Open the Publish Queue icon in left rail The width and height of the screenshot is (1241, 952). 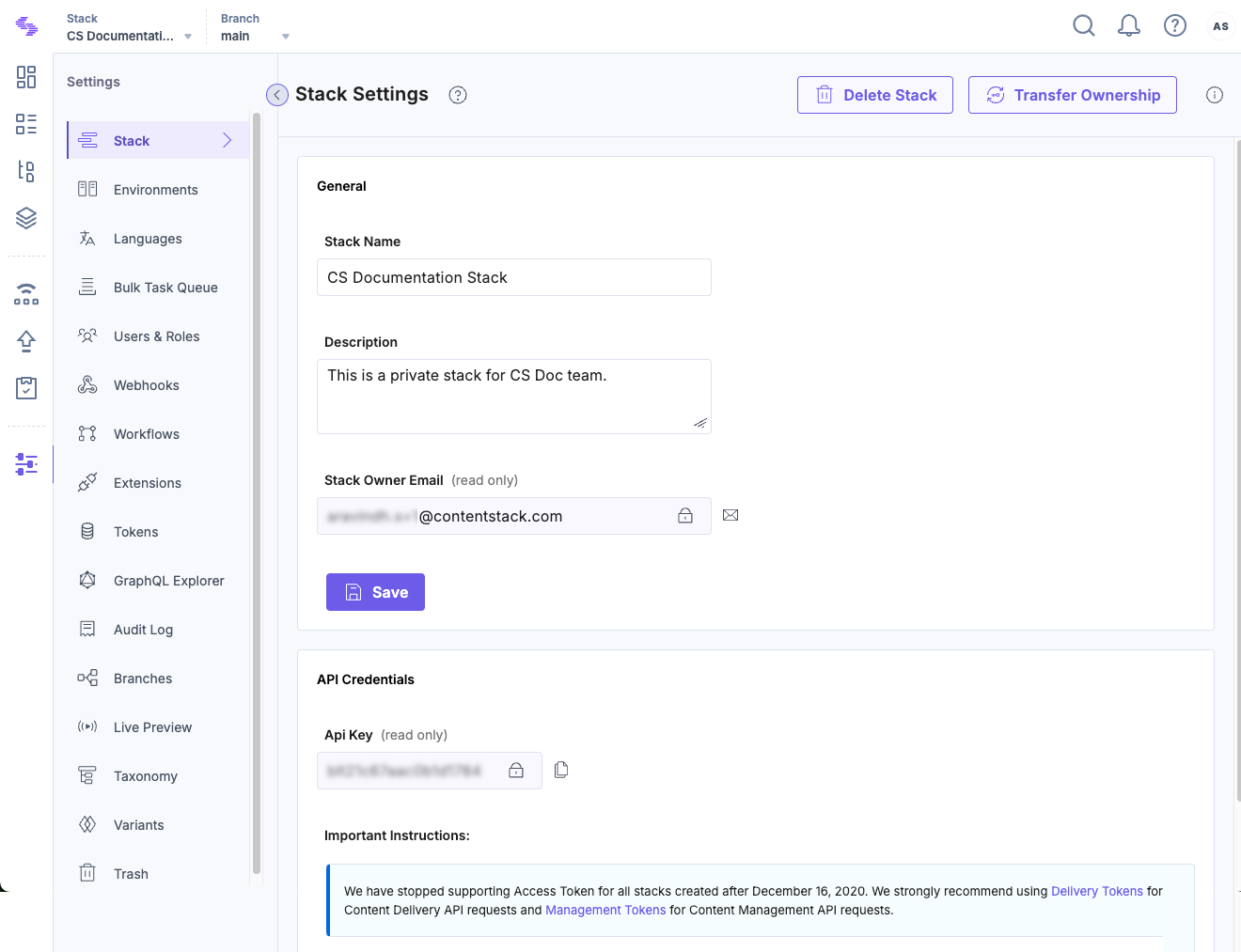click(x=26, y=294)
